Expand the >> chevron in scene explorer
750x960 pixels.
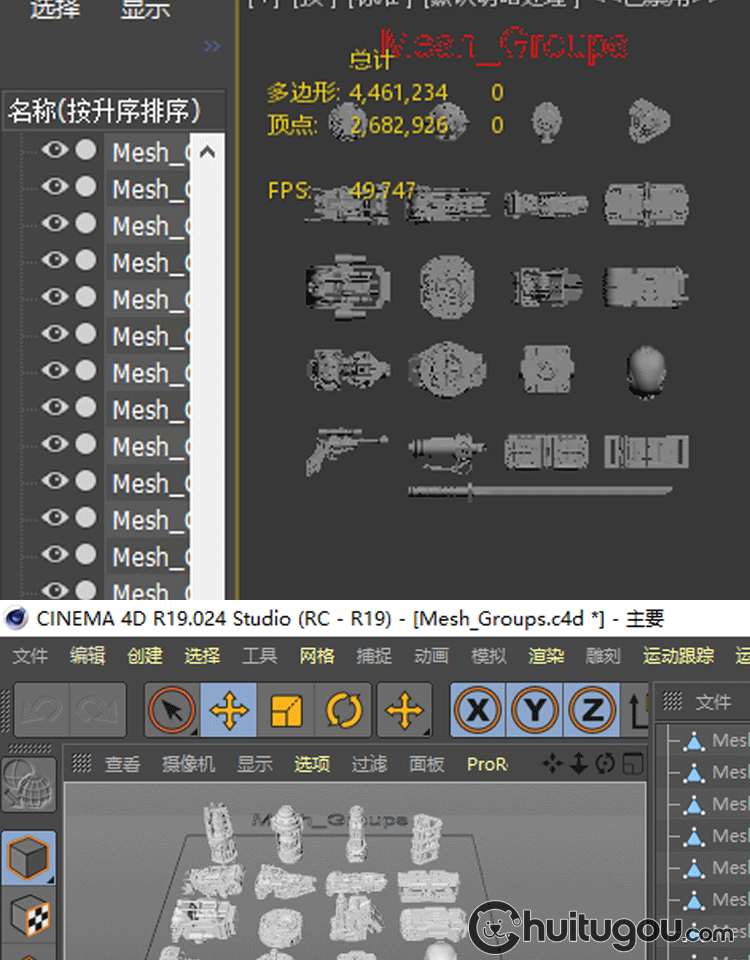[x=212, y=46]
